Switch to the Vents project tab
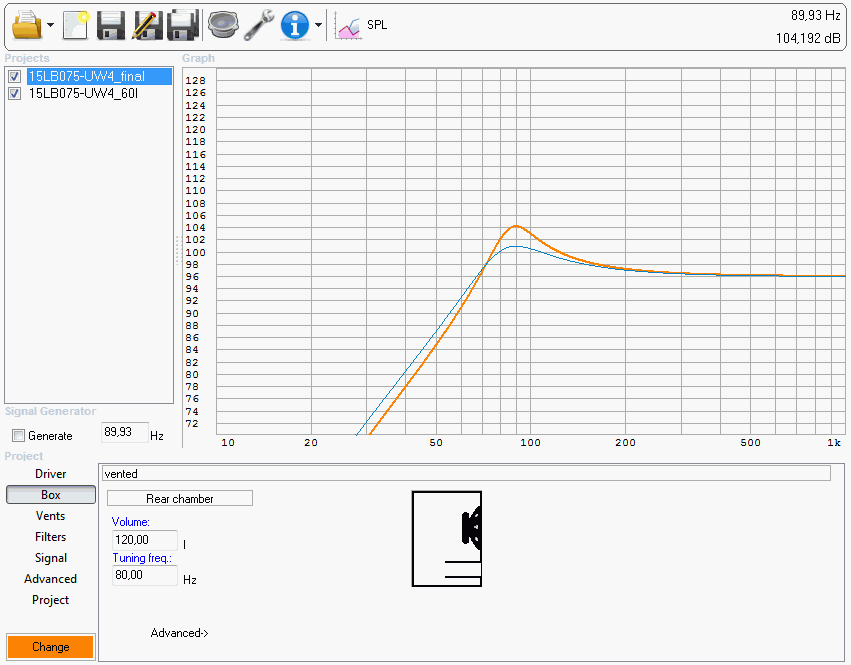 tap(50, 516)
